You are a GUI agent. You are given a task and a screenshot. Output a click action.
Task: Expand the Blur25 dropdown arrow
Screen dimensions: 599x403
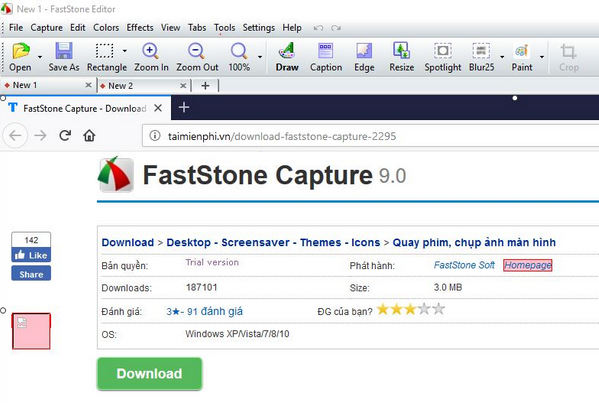coord(502,57)
